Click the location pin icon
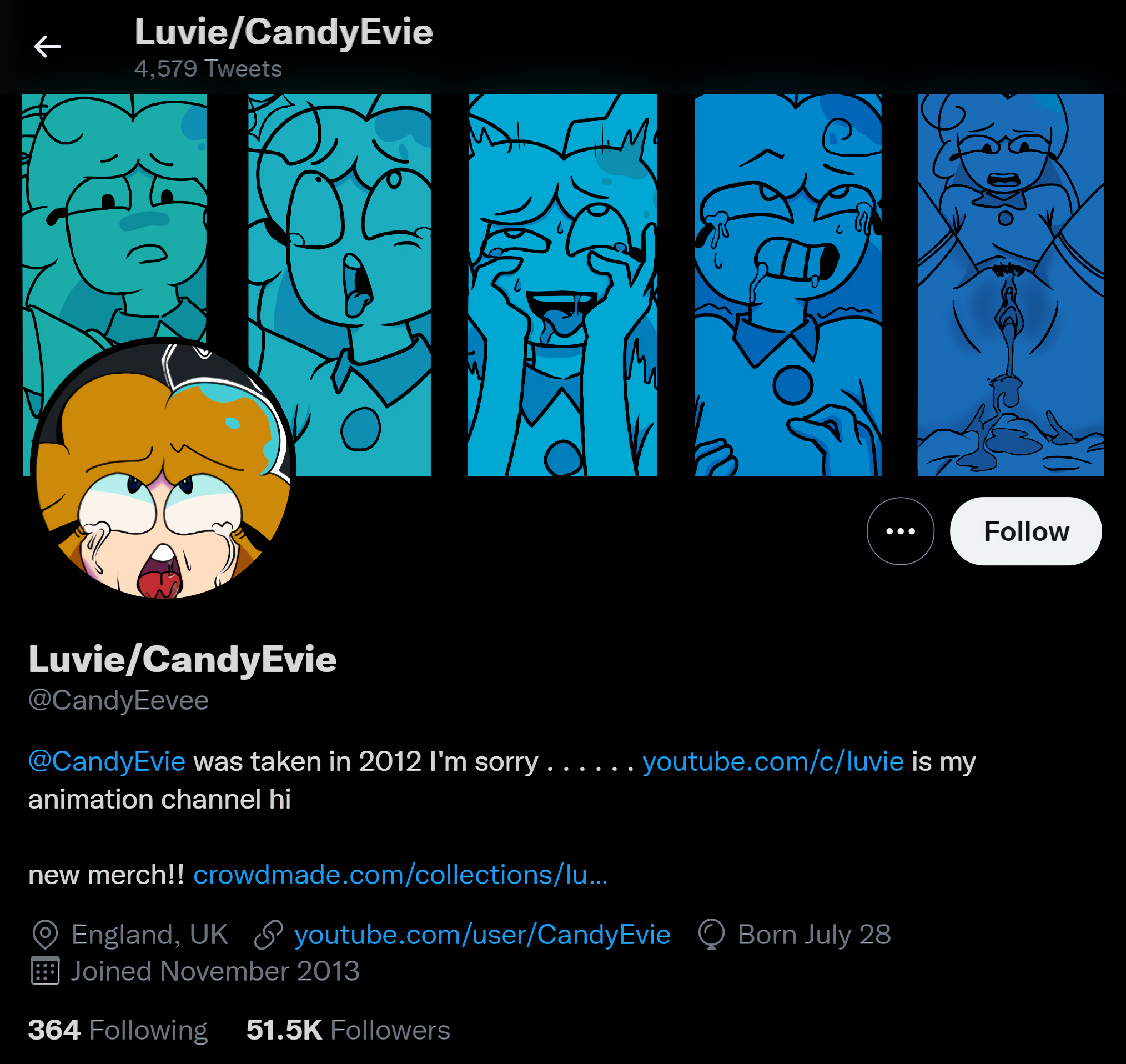Screen dimensions: 1126x1064 (46, 934)
